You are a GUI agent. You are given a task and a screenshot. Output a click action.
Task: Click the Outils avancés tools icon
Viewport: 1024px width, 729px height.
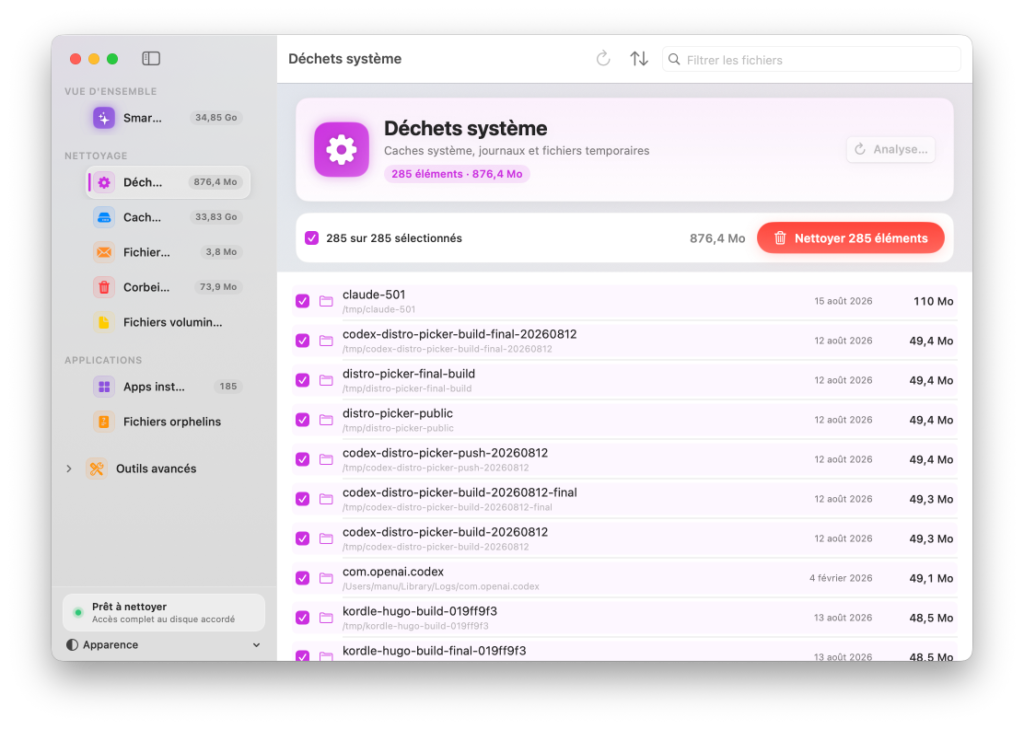[x=97, y=468]
